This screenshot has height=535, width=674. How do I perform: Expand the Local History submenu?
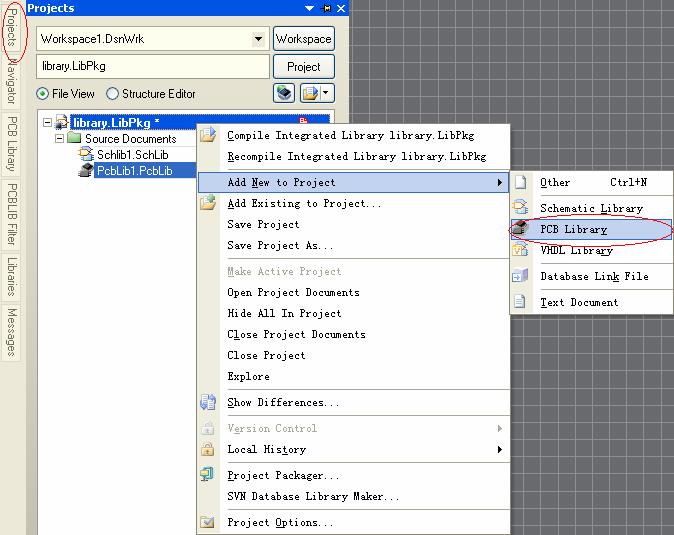499,449
